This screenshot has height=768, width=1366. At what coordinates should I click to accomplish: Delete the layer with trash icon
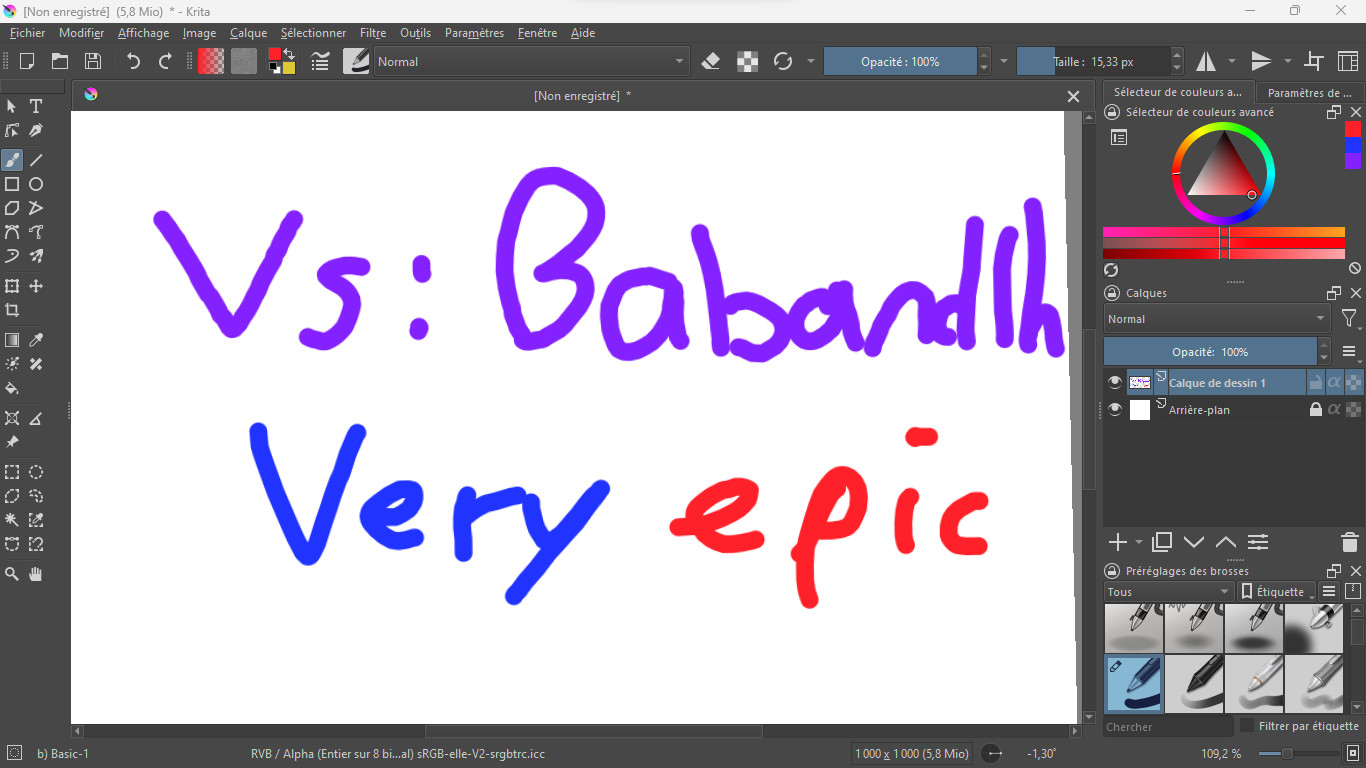[x=1349, y=542]
